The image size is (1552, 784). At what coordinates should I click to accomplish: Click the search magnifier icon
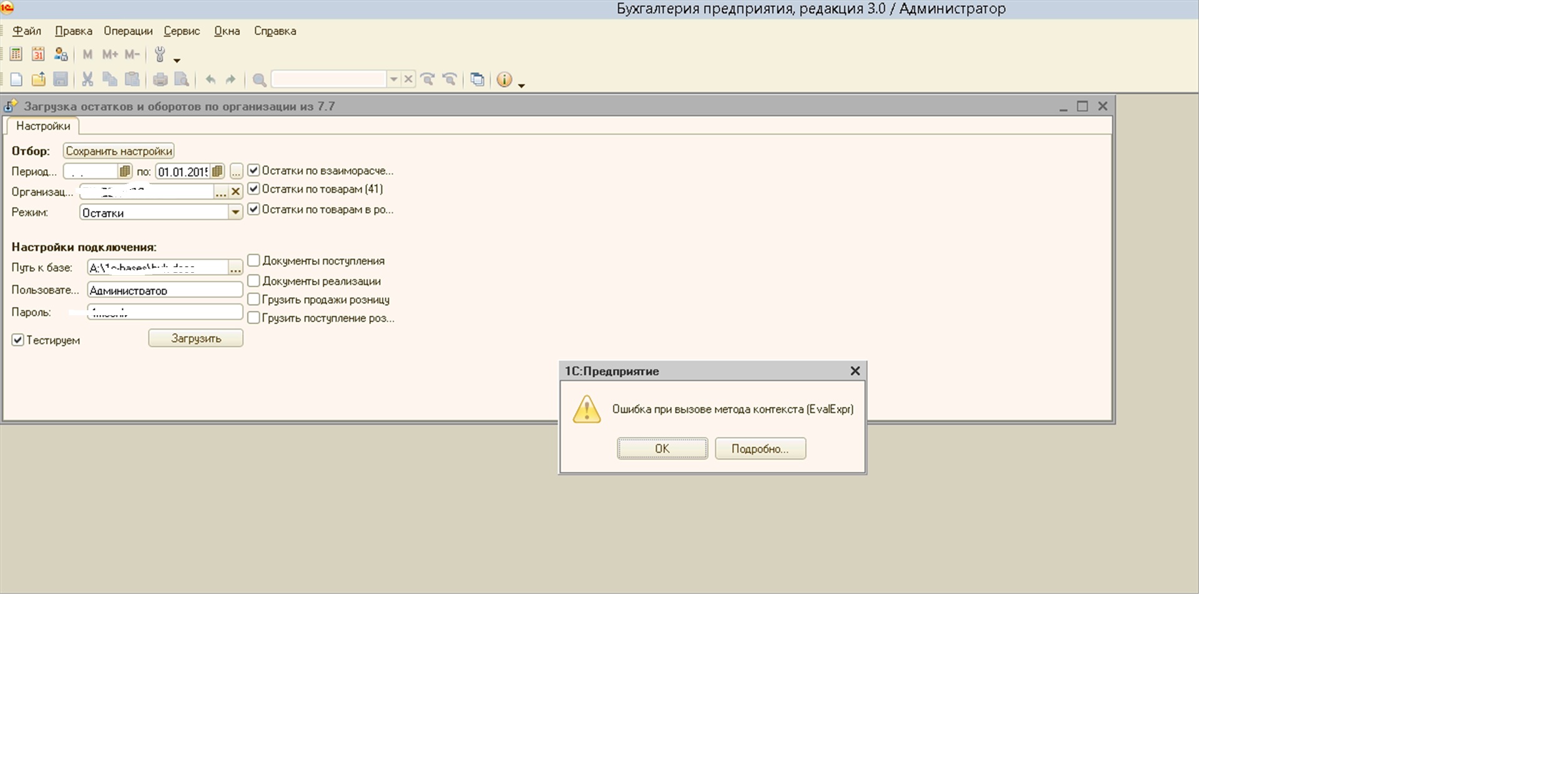[259, 79]
